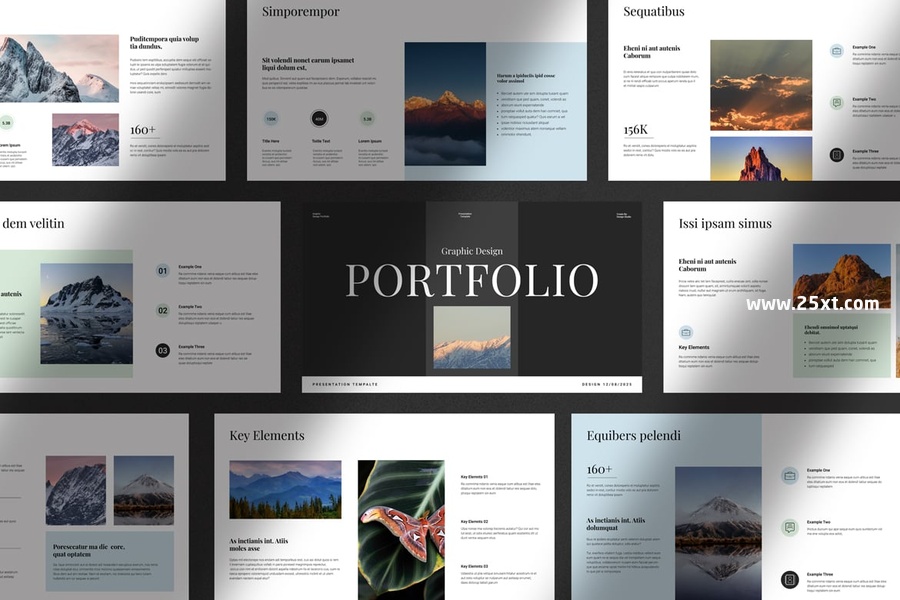Click the briefcase icon on the Sequatibus slide

pos(836,51)
